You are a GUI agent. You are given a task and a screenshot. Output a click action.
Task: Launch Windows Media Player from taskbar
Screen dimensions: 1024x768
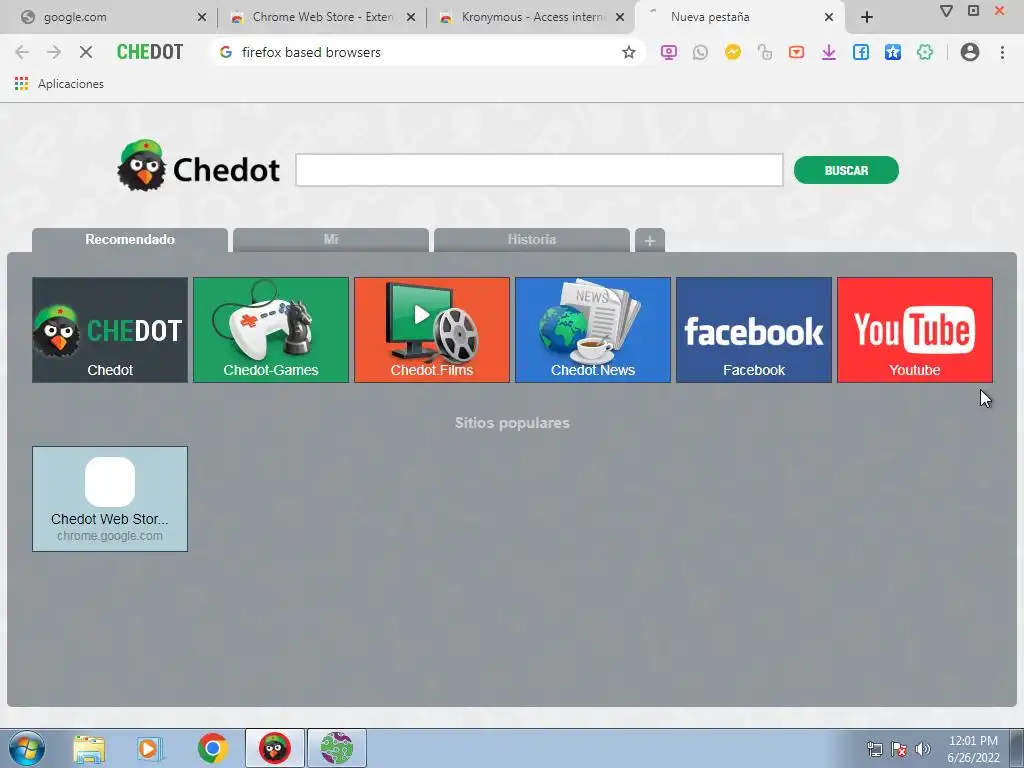pos(150,748)
